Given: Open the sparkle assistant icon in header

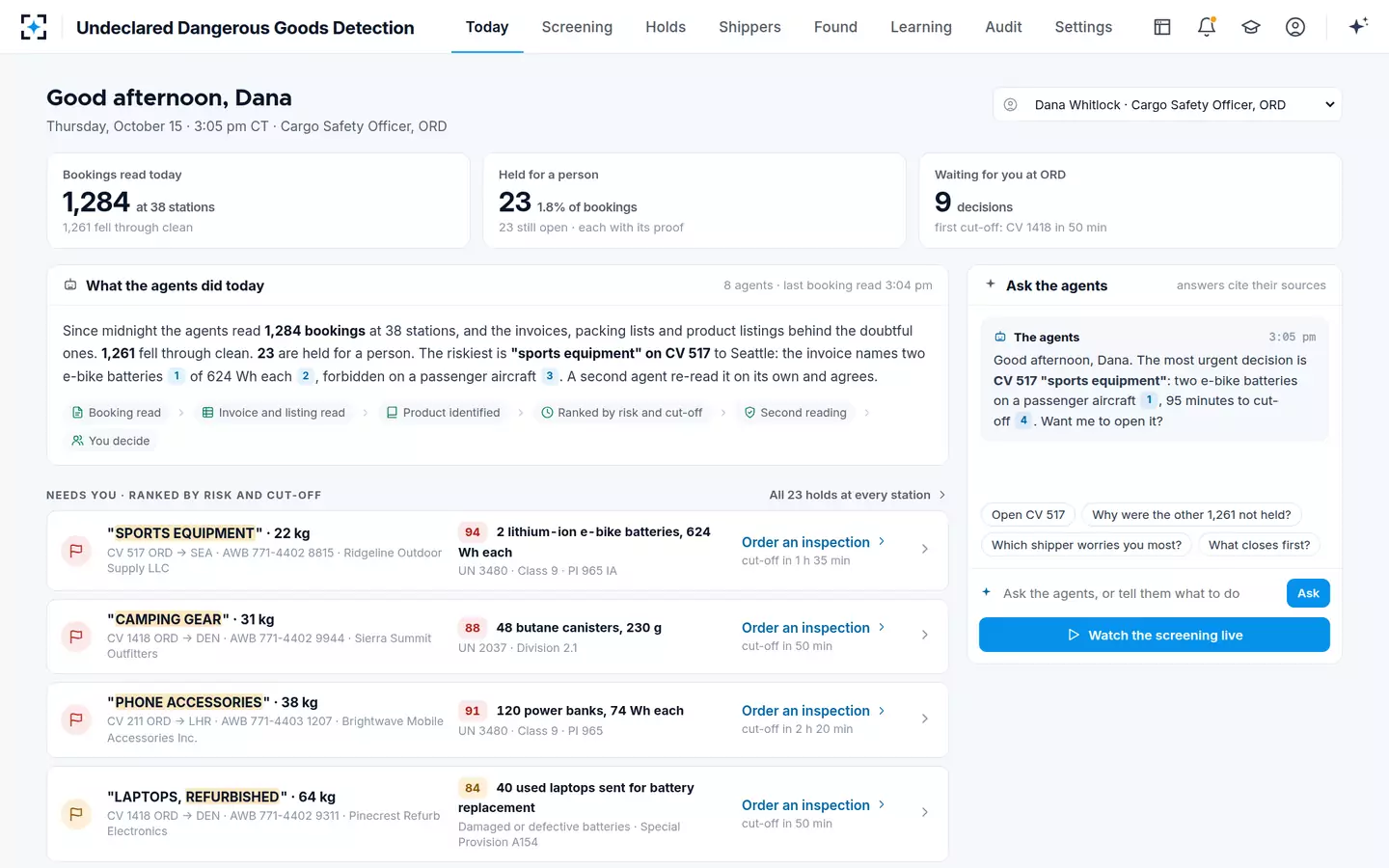Looking at the screenshot, I should tap(1358, 26).
